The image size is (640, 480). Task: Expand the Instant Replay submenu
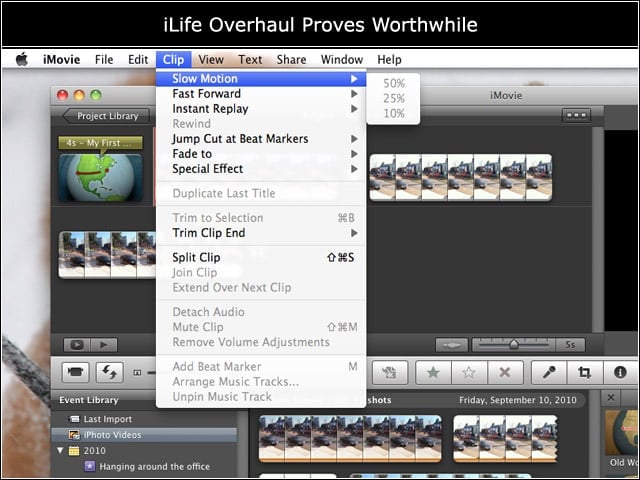point(261,109)
